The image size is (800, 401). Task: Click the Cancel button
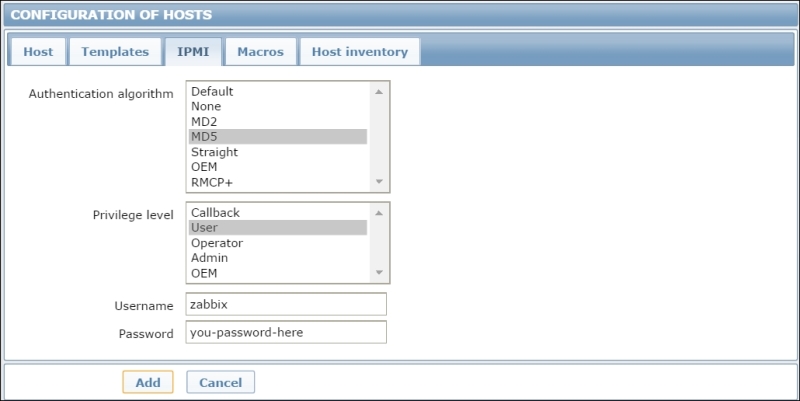[x=220, y=382]
